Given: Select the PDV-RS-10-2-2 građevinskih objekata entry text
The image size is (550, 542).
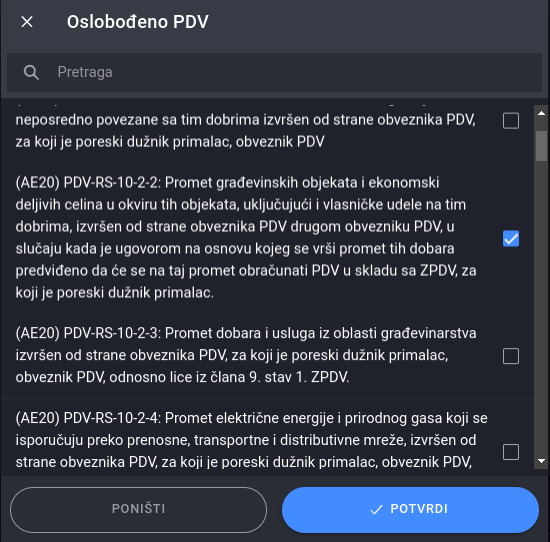Looking at the screenshot, I should tap(246, 237).
